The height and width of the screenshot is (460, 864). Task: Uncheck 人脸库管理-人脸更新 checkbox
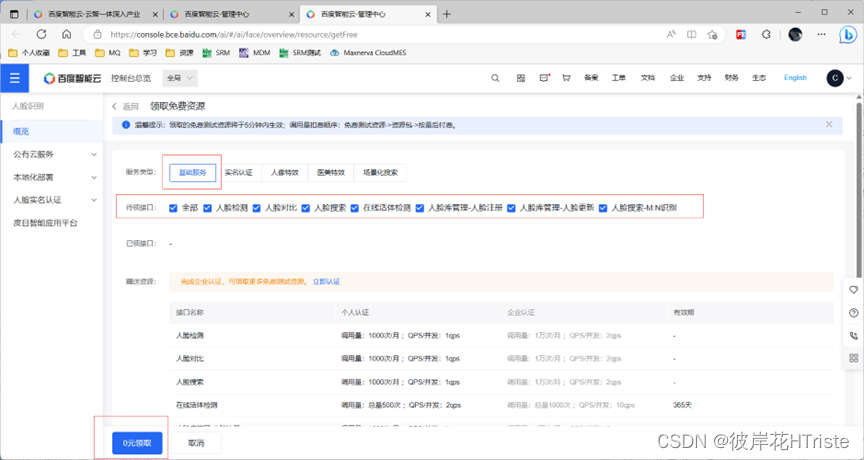point(511,208)
